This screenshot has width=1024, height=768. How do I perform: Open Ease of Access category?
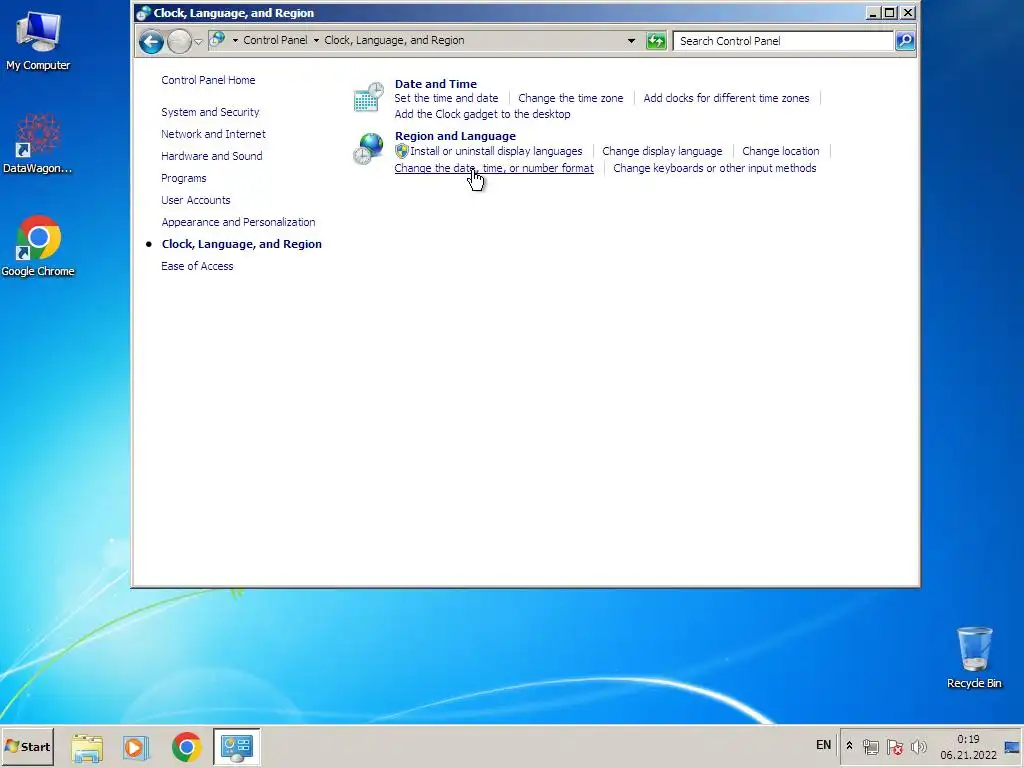tap(197, 266)
